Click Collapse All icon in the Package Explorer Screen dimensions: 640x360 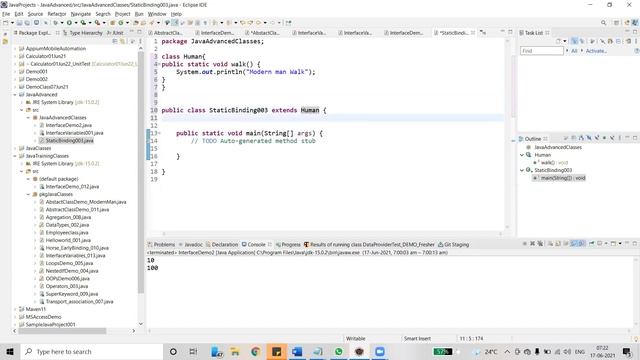(x=115, y=41)
